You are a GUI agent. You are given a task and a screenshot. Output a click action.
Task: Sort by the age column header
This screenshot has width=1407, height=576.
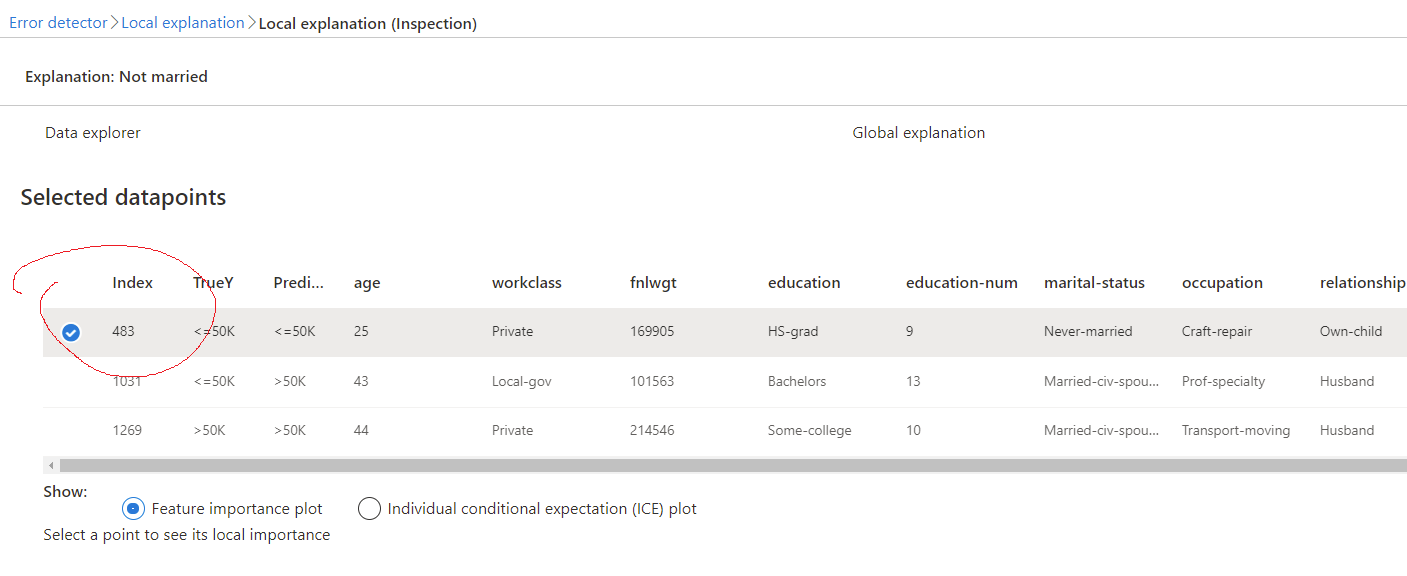(x=366, y=283)
